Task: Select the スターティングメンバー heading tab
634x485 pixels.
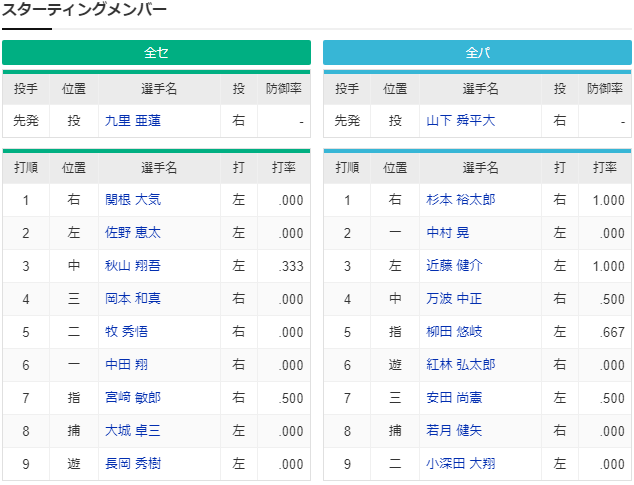Action: pyautogui.click(x=84, y=9)
